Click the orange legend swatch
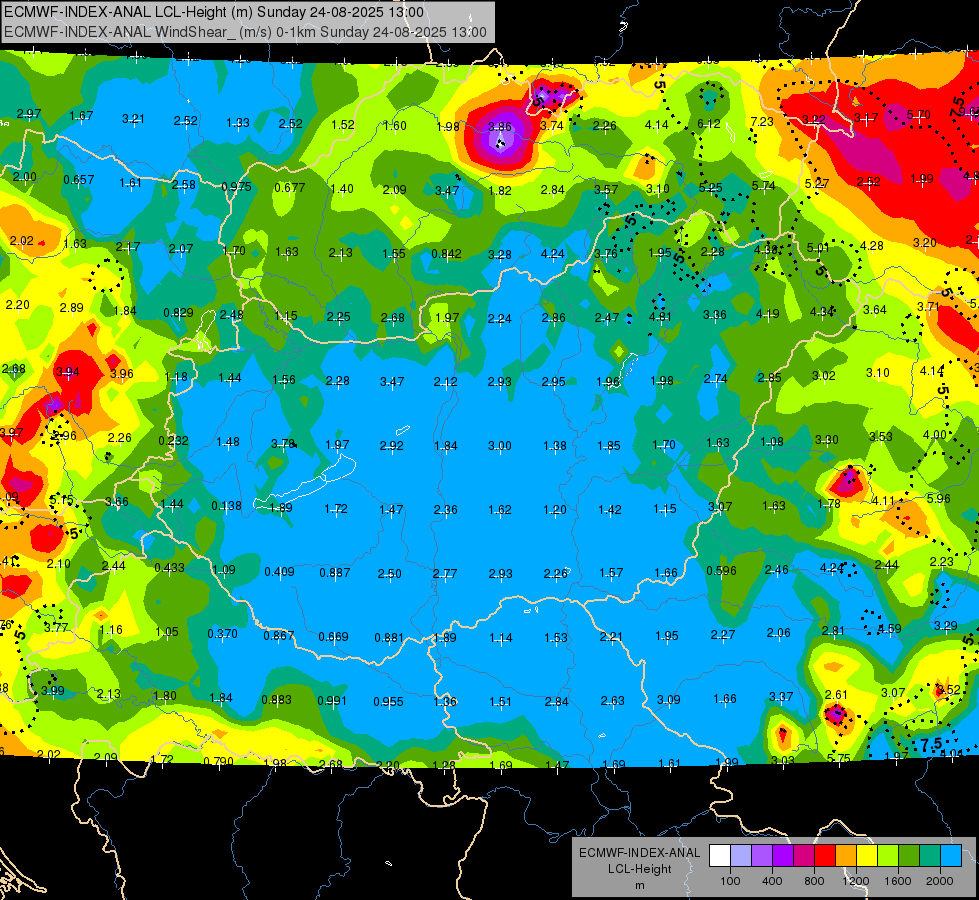Image resolution: width=979 pixels, height=900 pixels. point(846,856)
